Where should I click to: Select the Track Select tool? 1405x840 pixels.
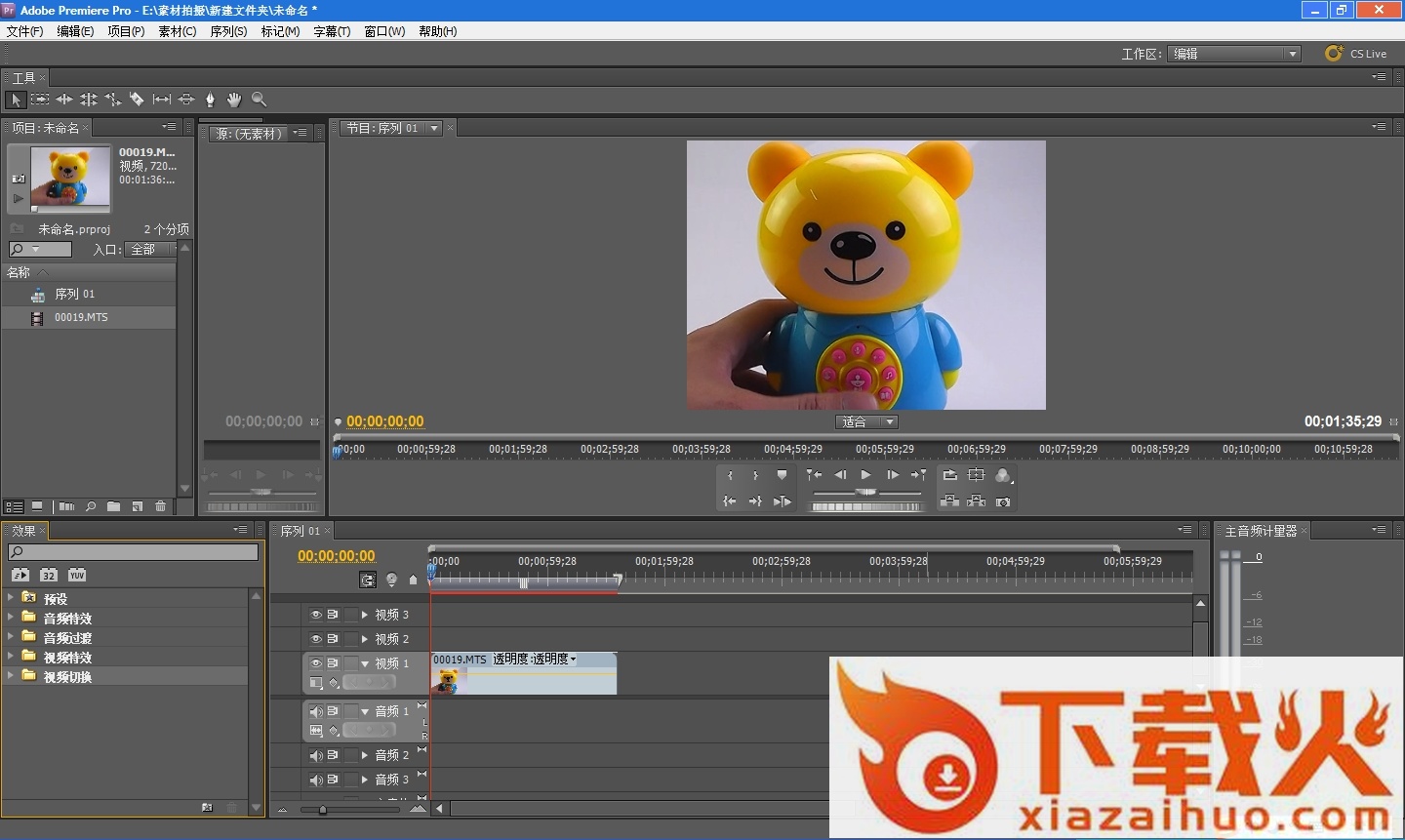pyautogui.click(x=40, y=100)
